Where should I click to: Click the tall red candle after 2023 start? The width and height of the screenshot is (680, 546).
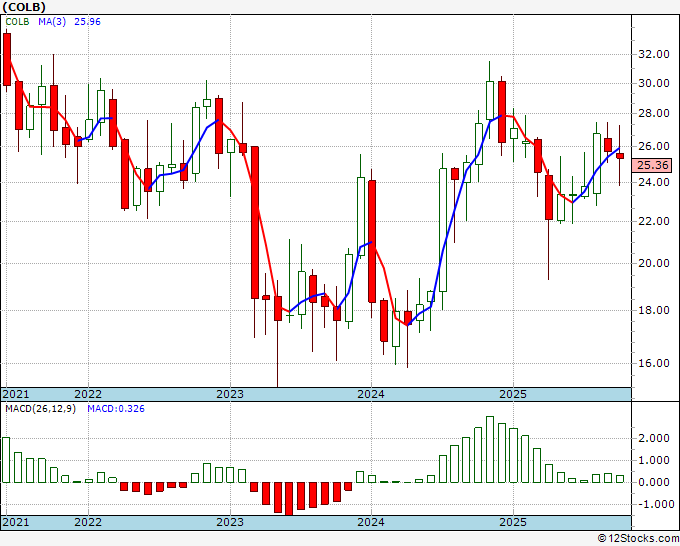[255, 222]
